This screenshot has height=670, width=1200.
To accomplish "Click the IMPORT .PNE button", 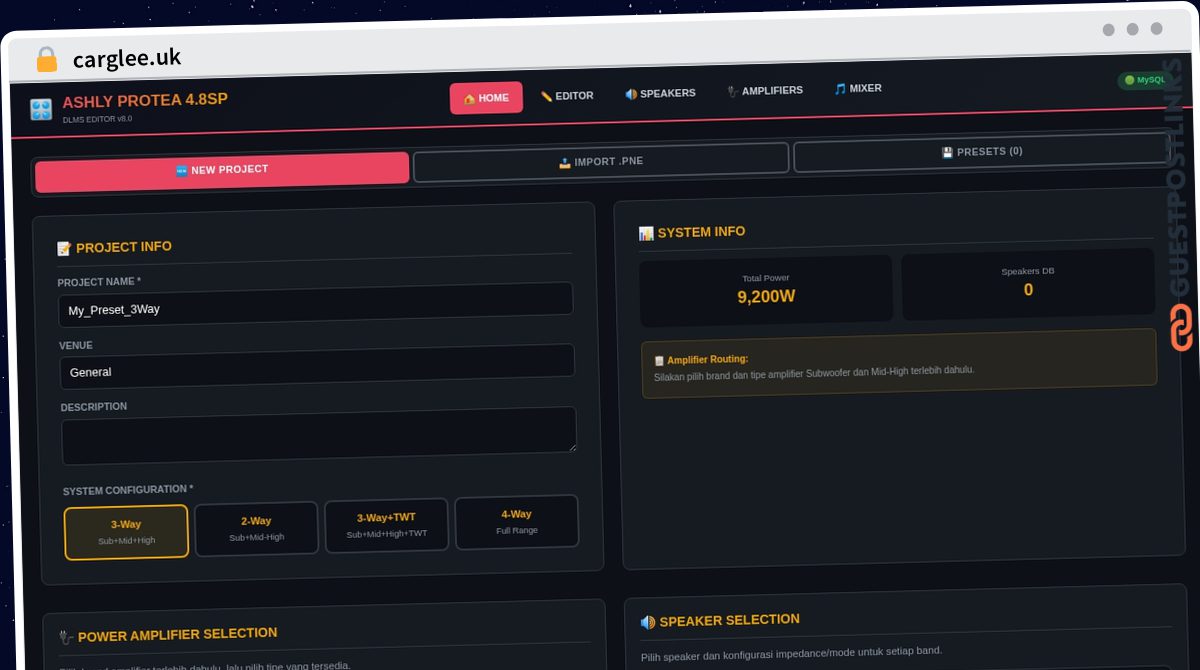I will 601,162.
